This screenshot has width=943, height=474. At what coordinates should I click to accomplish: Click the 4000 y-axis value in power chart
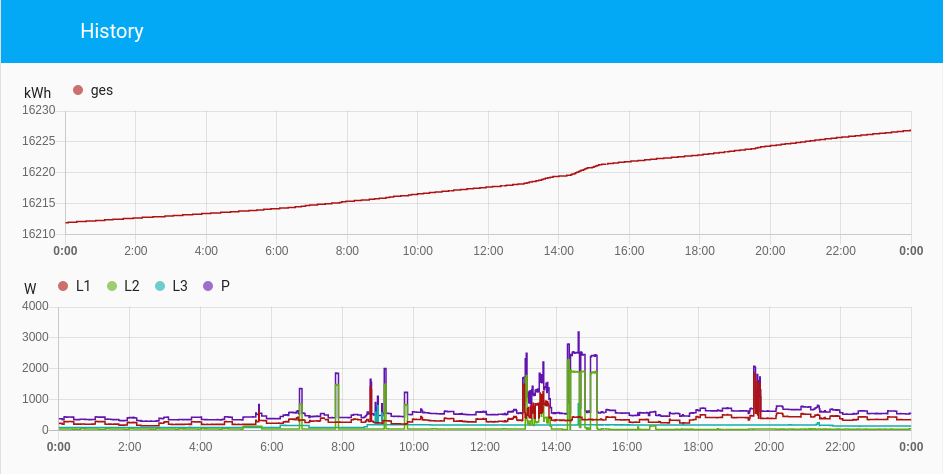tap(36, 306)
